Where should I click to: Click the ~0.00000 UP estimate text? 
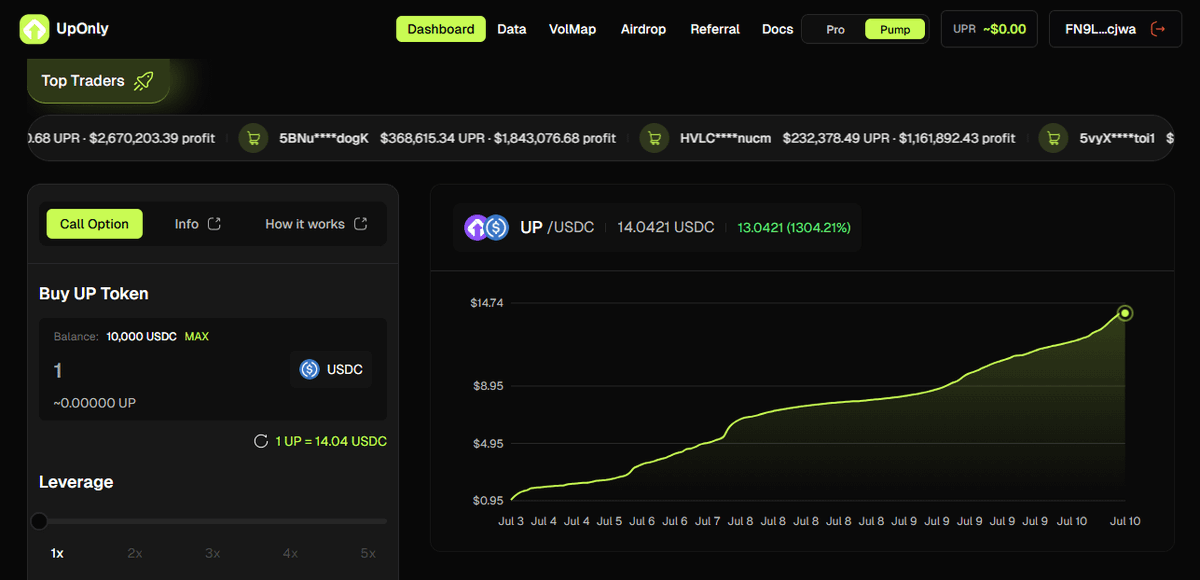[94, 403]
